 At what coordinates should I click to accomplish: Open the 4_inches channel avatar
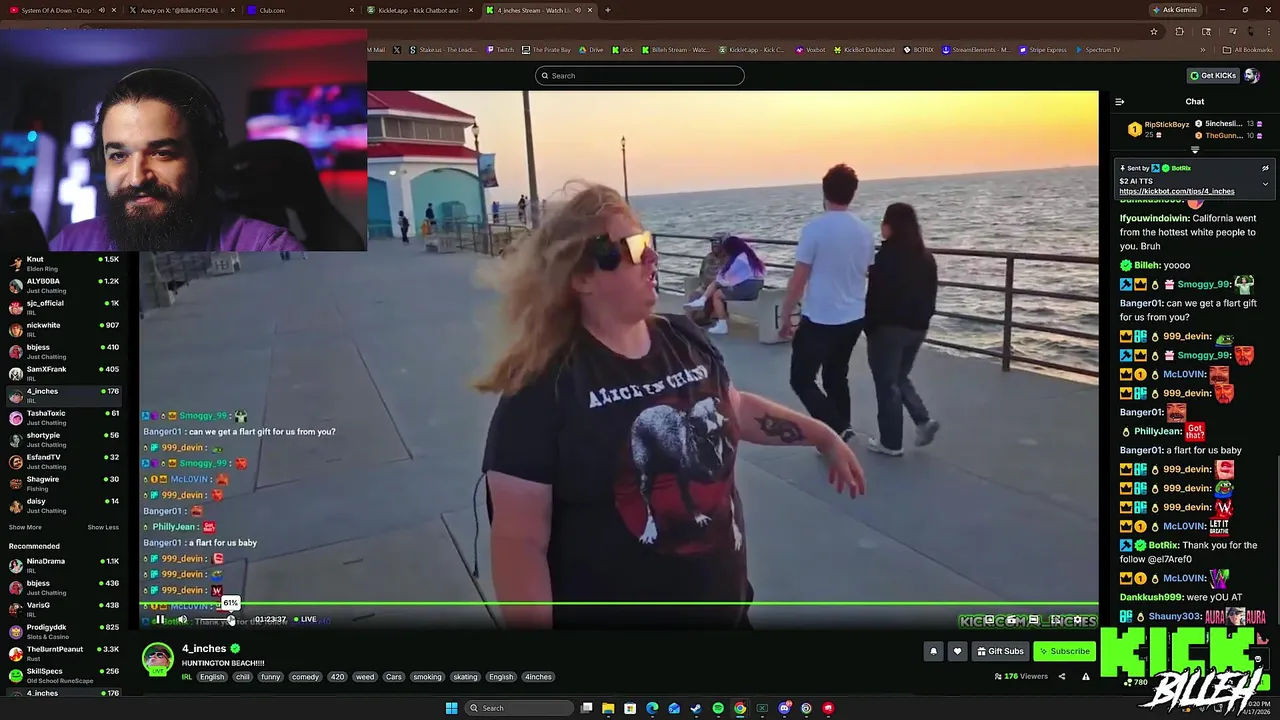point(157,660)
